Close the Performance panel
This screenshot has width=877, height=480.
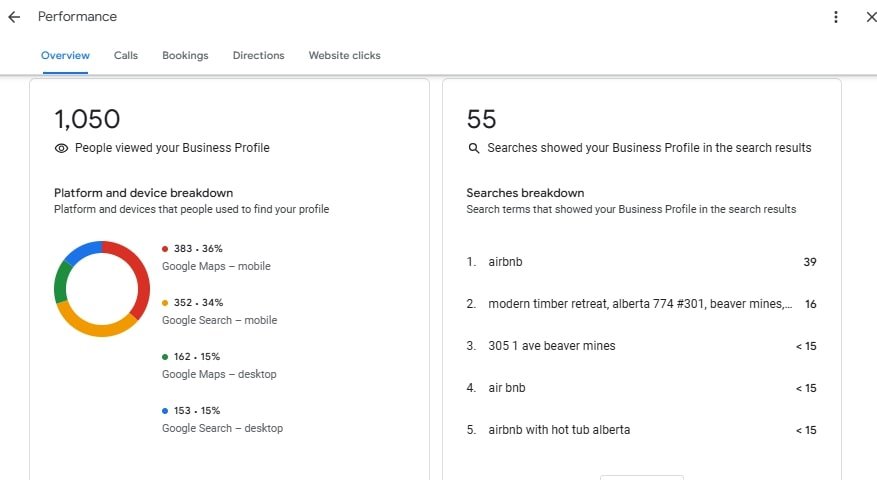tap(870, 17)
